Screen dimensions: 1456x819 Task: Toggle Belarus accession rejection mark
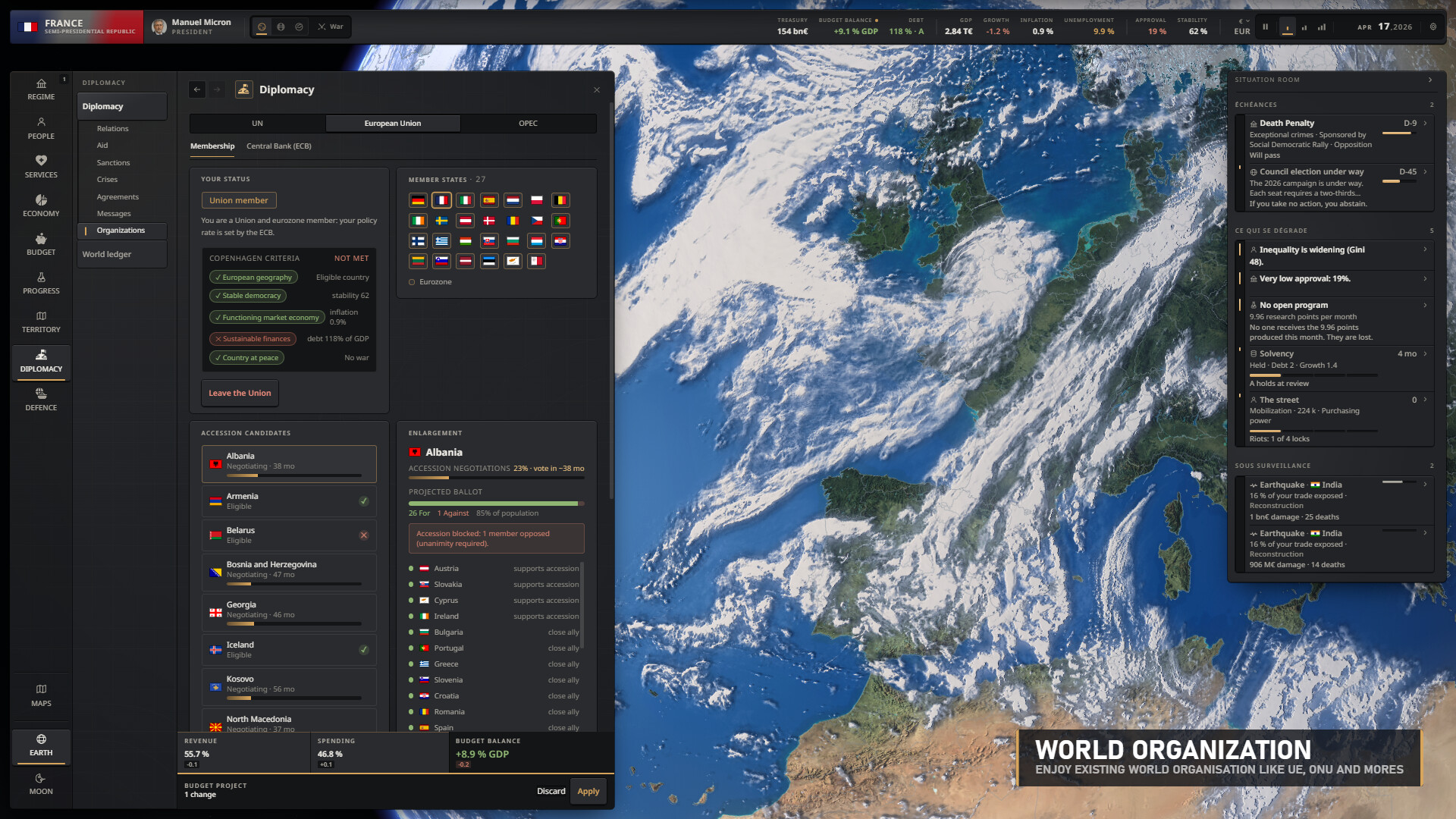tap(364, 535)
